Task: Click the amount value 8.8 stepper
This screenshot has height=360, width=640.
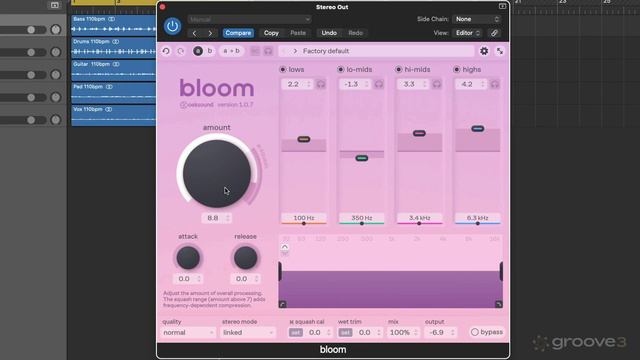Action: 228,218
